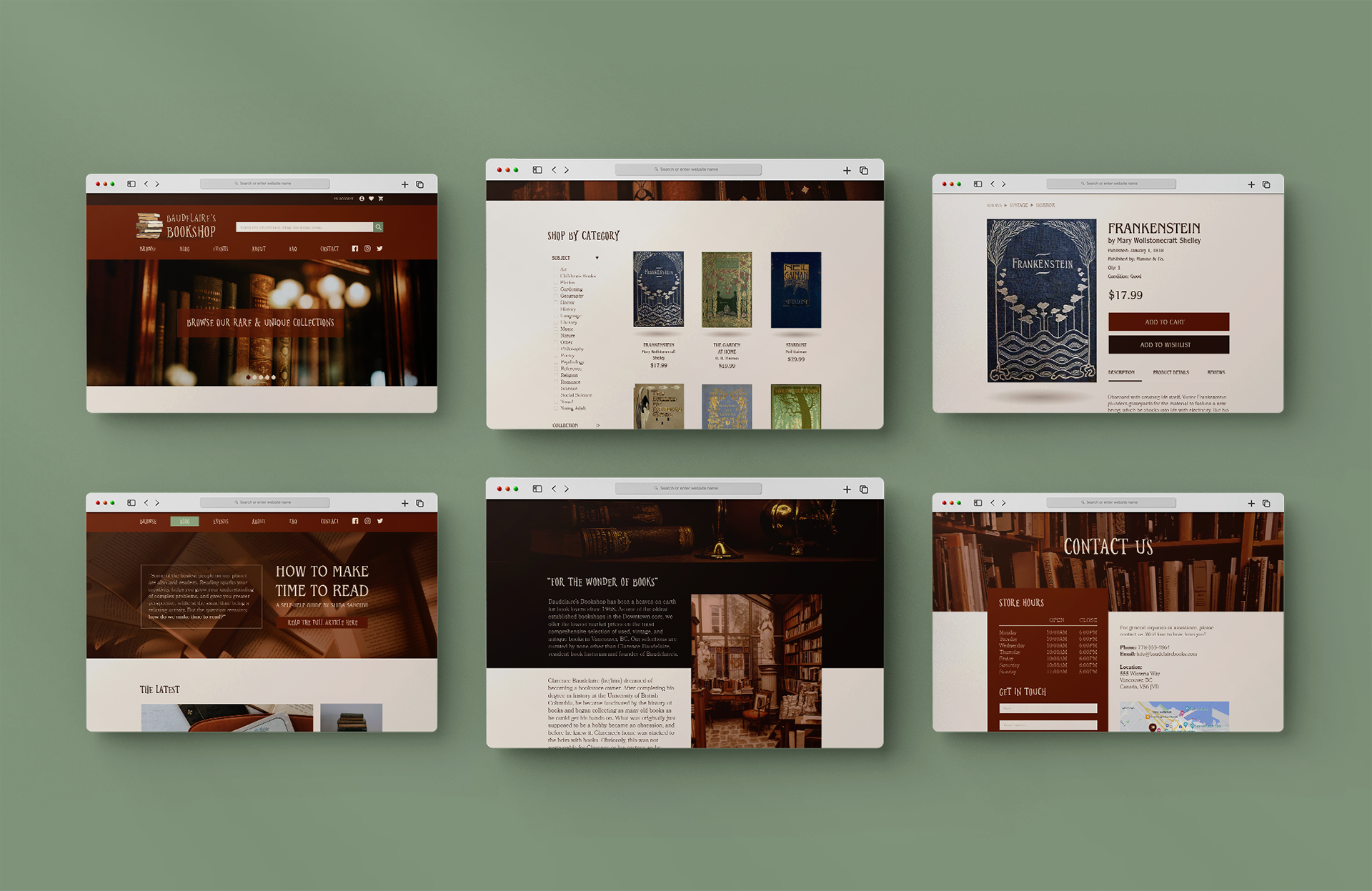Viewport: 1372px width, 891px height.
Task: Open Instagram icon in home page navigation
Action: 367,249
